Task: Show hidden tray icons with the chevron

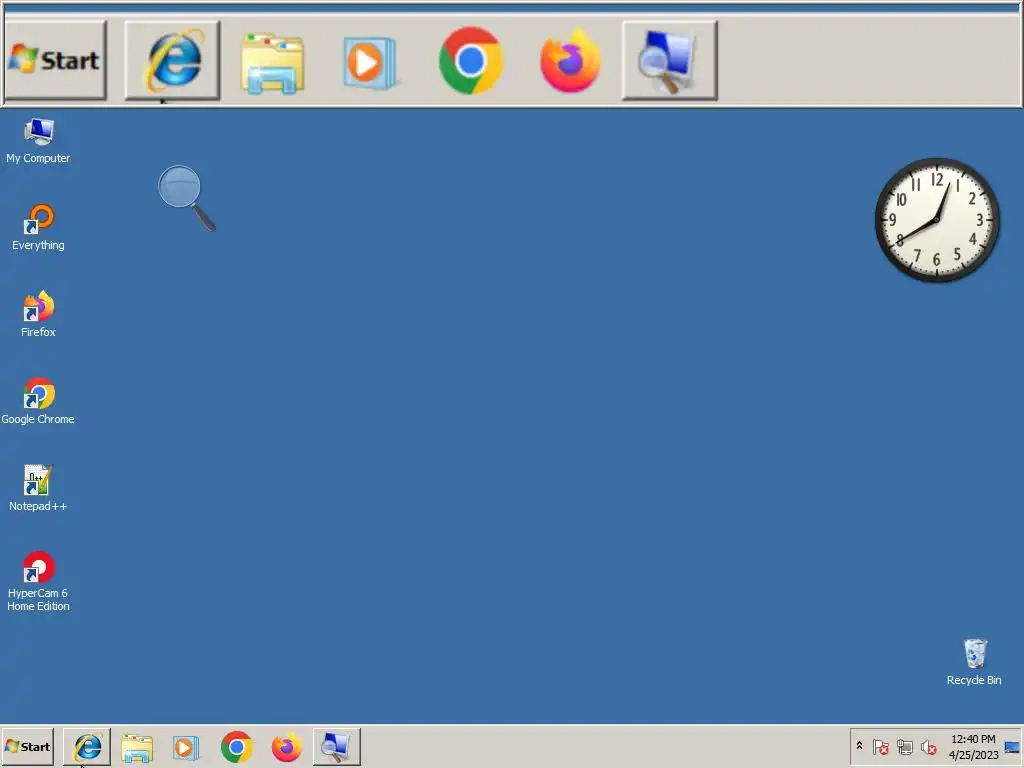Action: (859, 746)
